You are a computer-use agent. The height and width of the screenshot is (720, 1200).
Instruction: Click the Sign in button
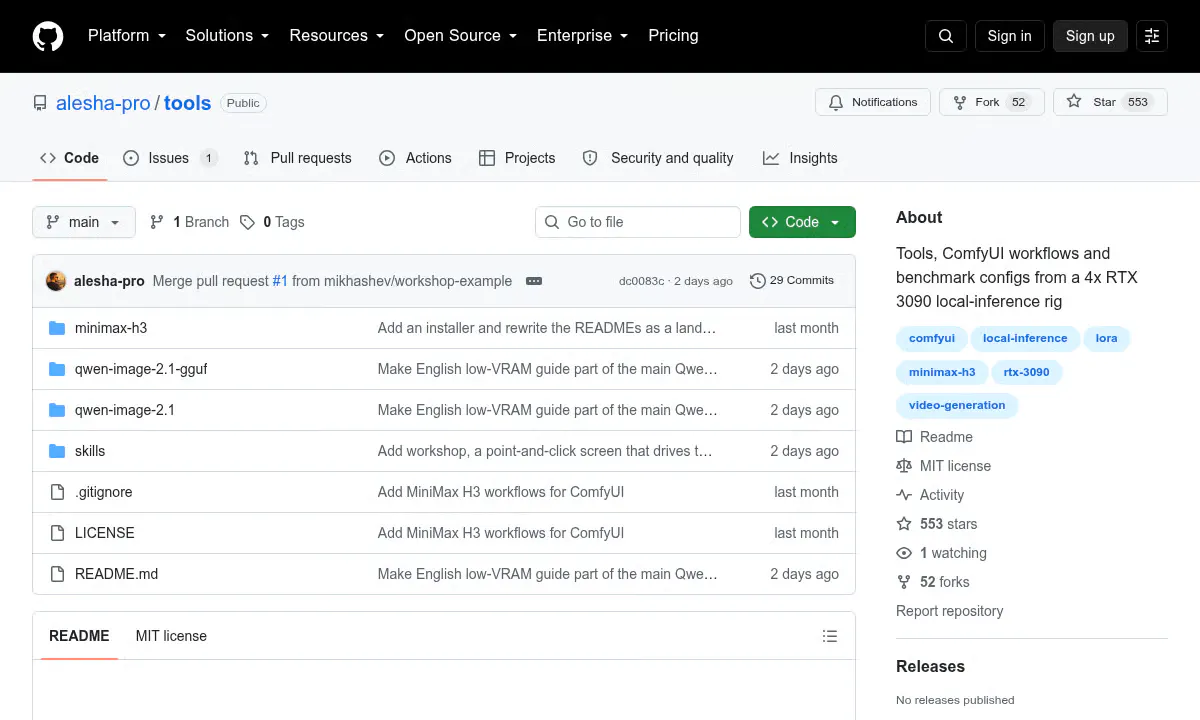pos(1009,36)
